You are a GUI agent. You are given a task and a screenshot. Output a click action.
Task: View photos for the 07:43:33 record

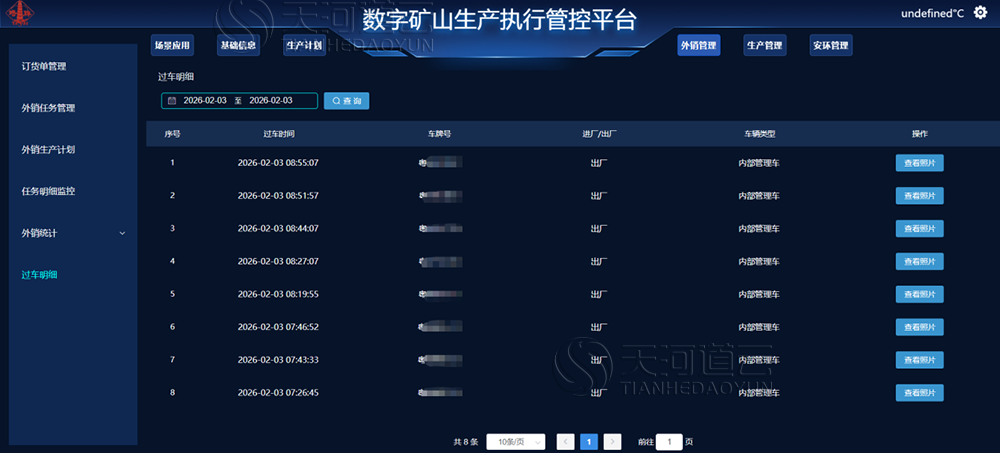919,360
